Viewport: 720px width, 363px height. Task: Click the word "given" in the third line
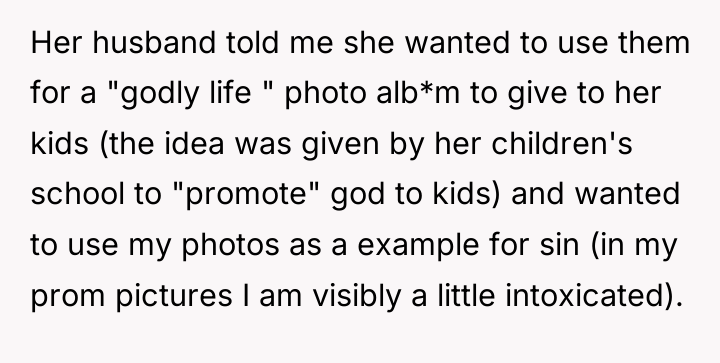tap(340, 145)
